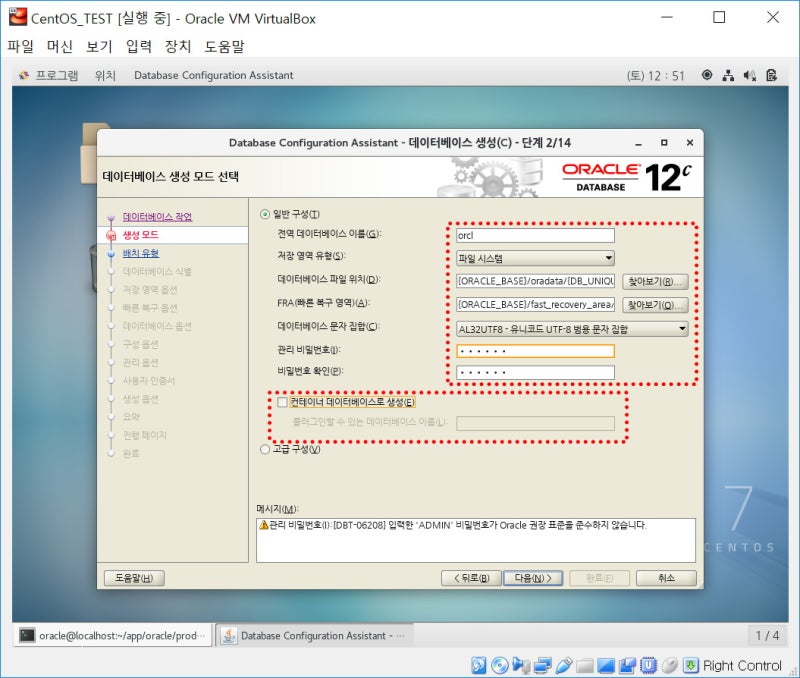Image resolution: width=800 pixels, height=678 pixels.
Task: Click the 관리 비밀번호 password field
Action: pos(535,351)
